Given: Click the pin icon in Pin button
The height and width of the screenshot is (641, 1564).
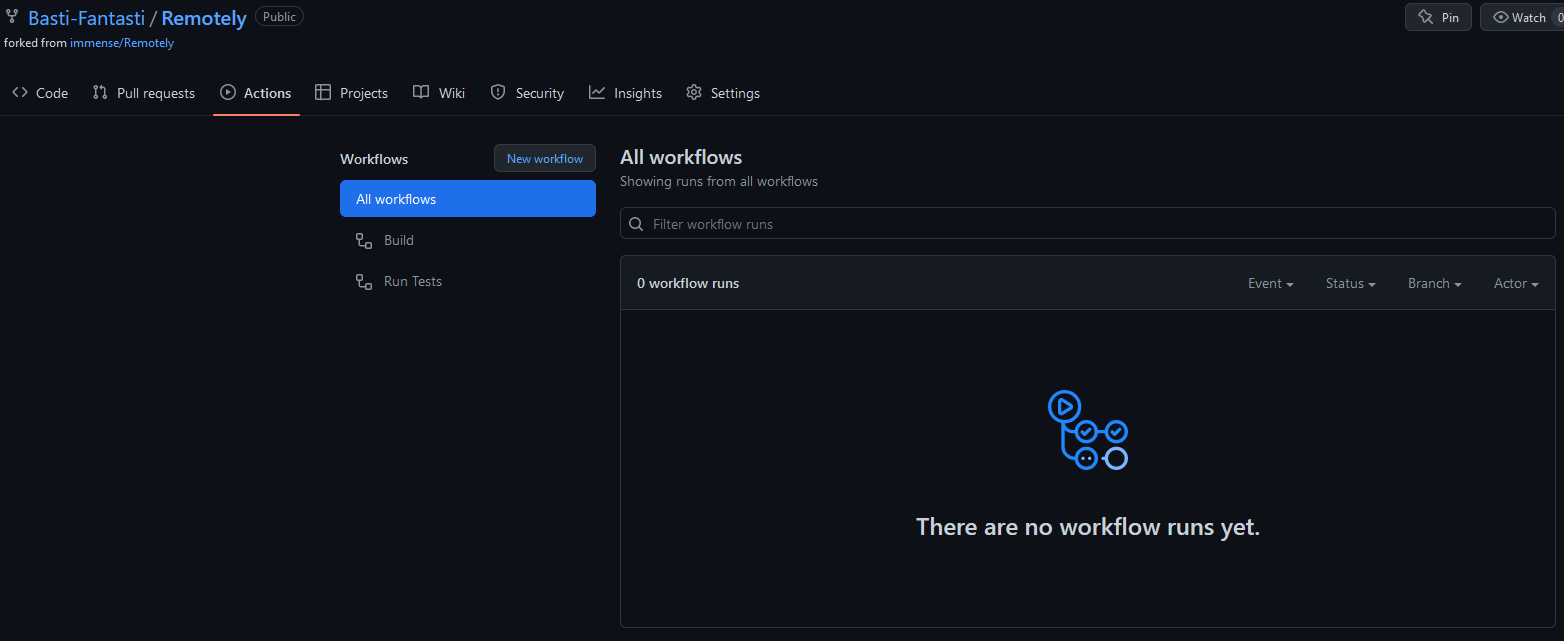Looking at the screenshot, I should point(1426,17).
